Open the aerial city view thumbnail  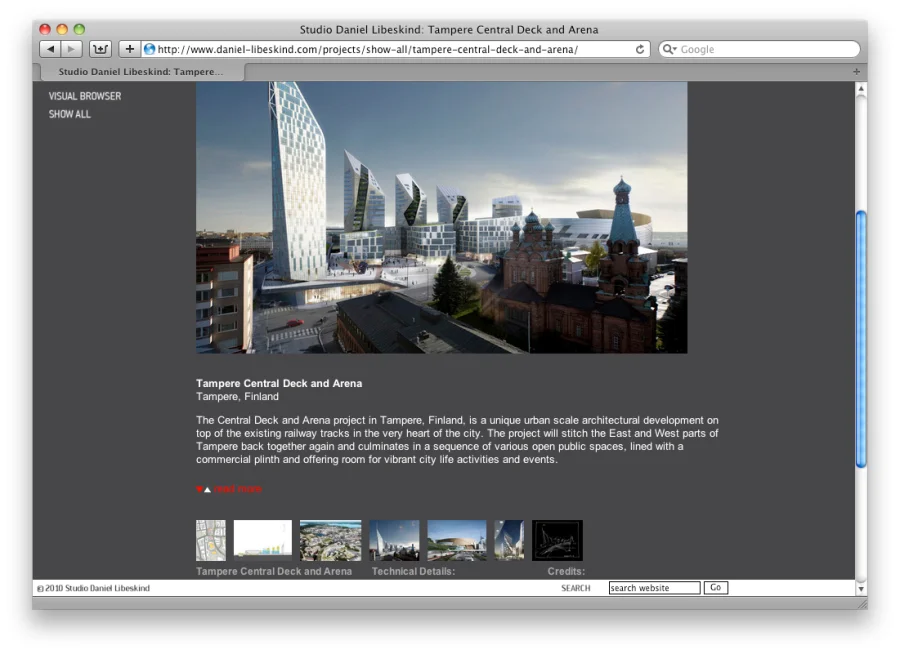point(330,540)
